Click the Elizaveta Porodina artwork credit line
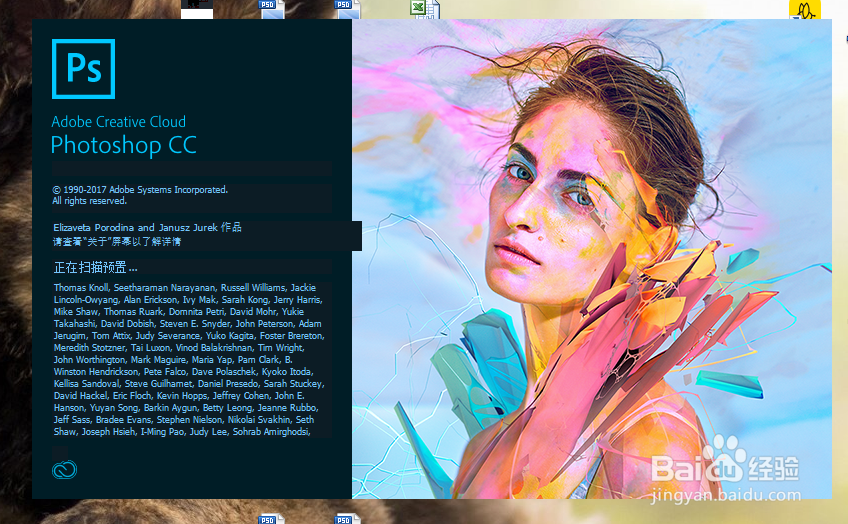The image size is (848, 524). pyautogui.click(x=147, y=228)
